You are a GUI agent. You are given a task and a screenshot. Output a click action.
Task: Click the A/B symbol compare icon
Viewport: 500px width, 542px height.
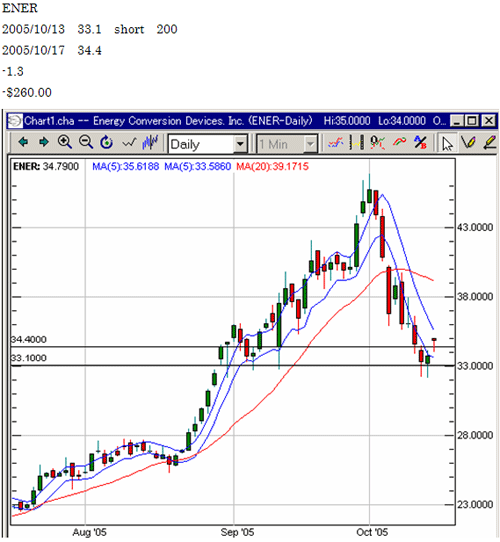[x=420, y=142]
